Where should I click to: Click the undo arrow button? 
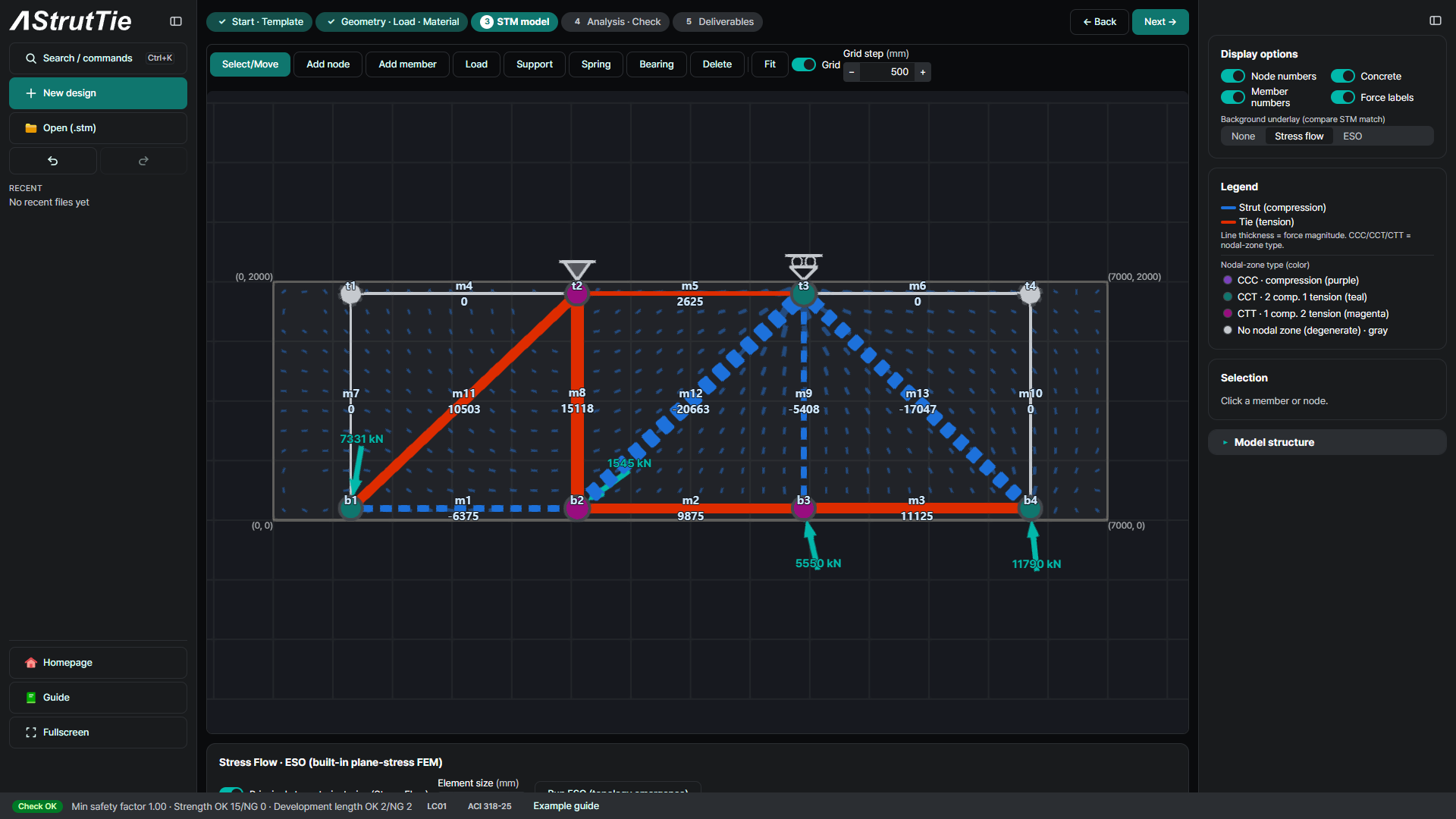53,161
